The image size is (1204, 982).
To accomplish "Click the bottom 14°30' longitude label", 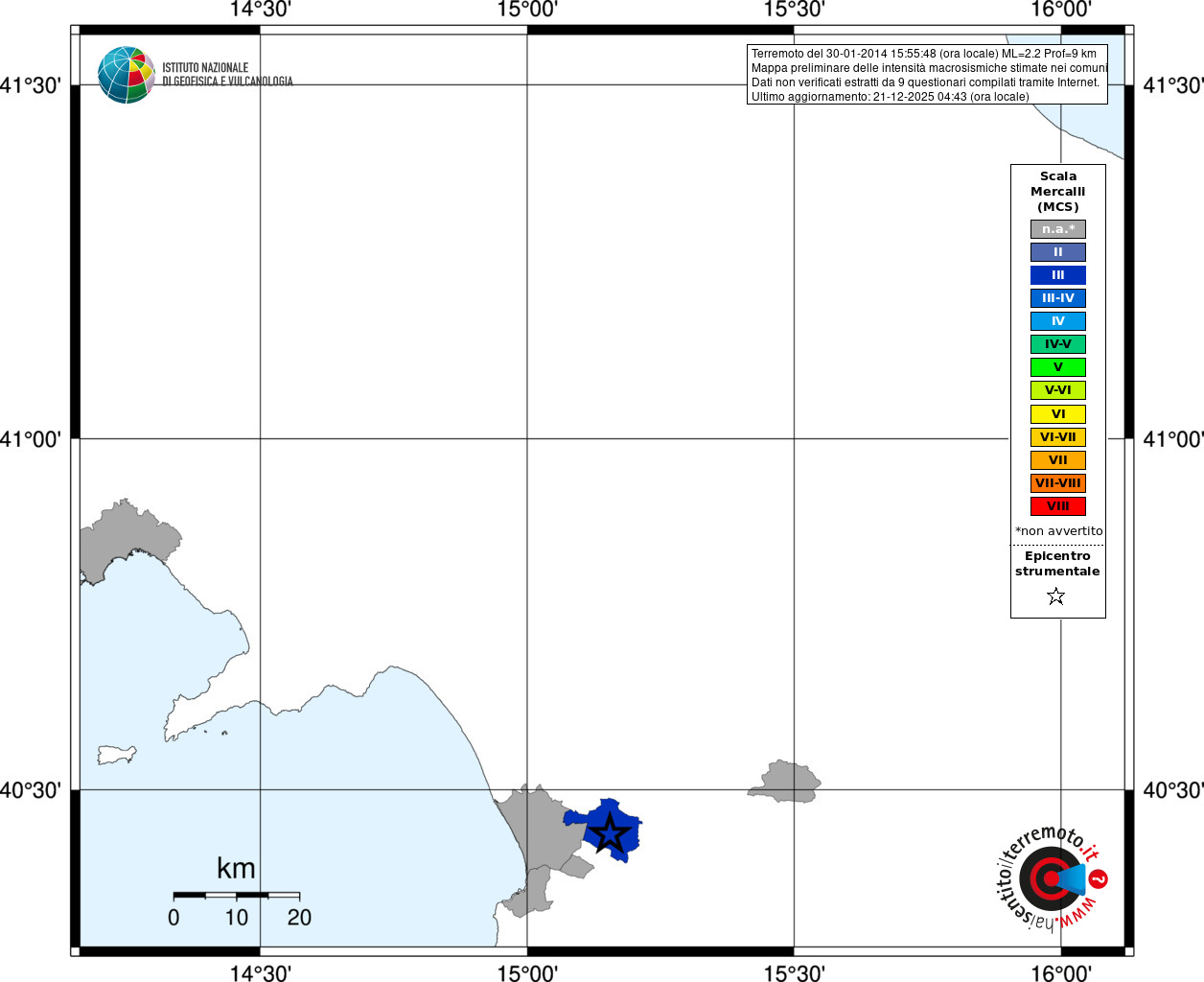I will click(261, 973).
